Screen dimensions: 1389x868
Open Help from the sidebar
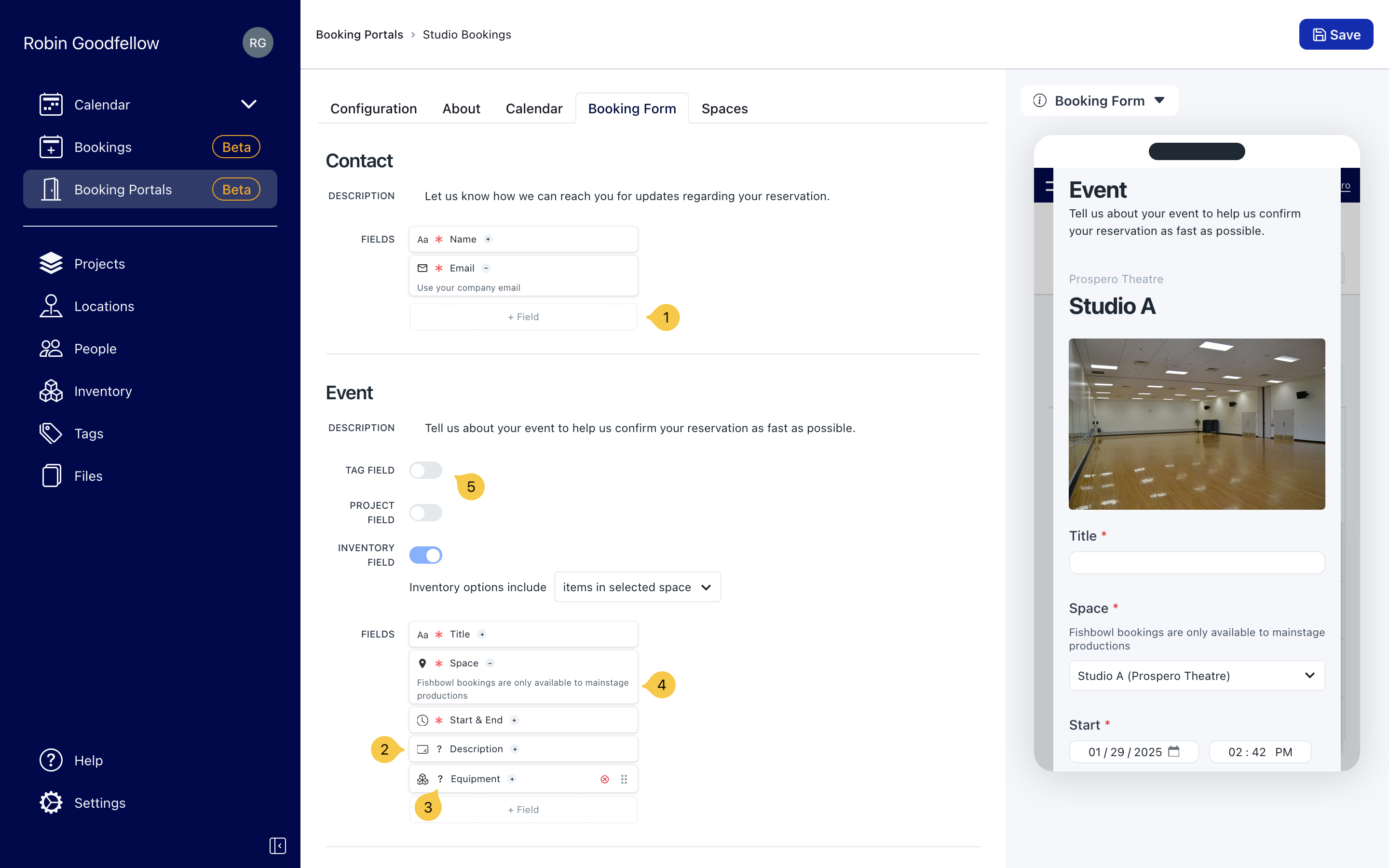click(88, 760)
